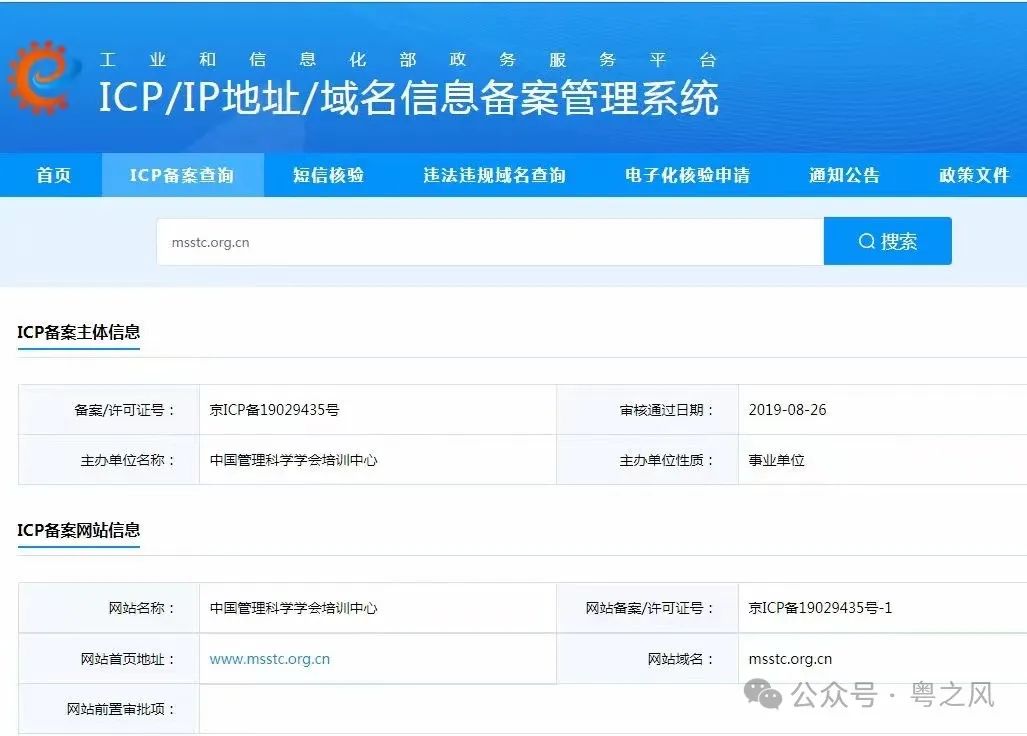The height and width of the screenshot is (736, 1027).
Task: Click the 主办单位性质 label
Action: pyautogui.click(x=667, y=461)
